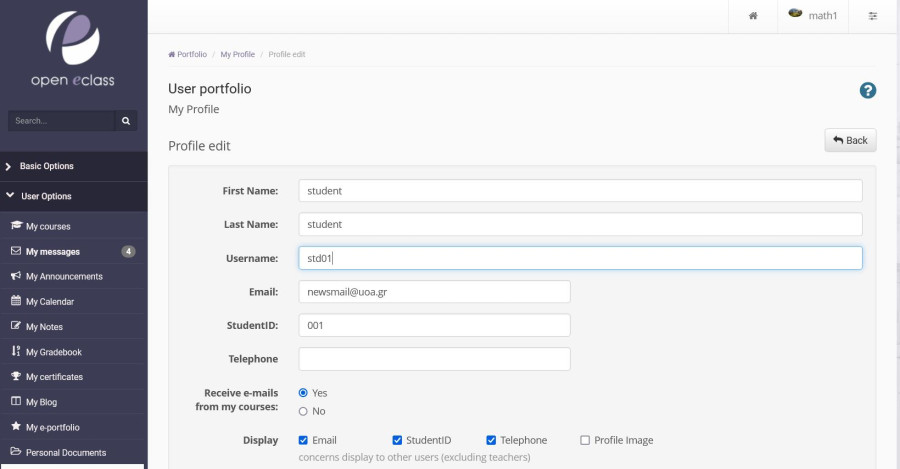The height and width of the screenshot is (469, 900).
Task: Click the Back button
Action: (x=850, y=140)
